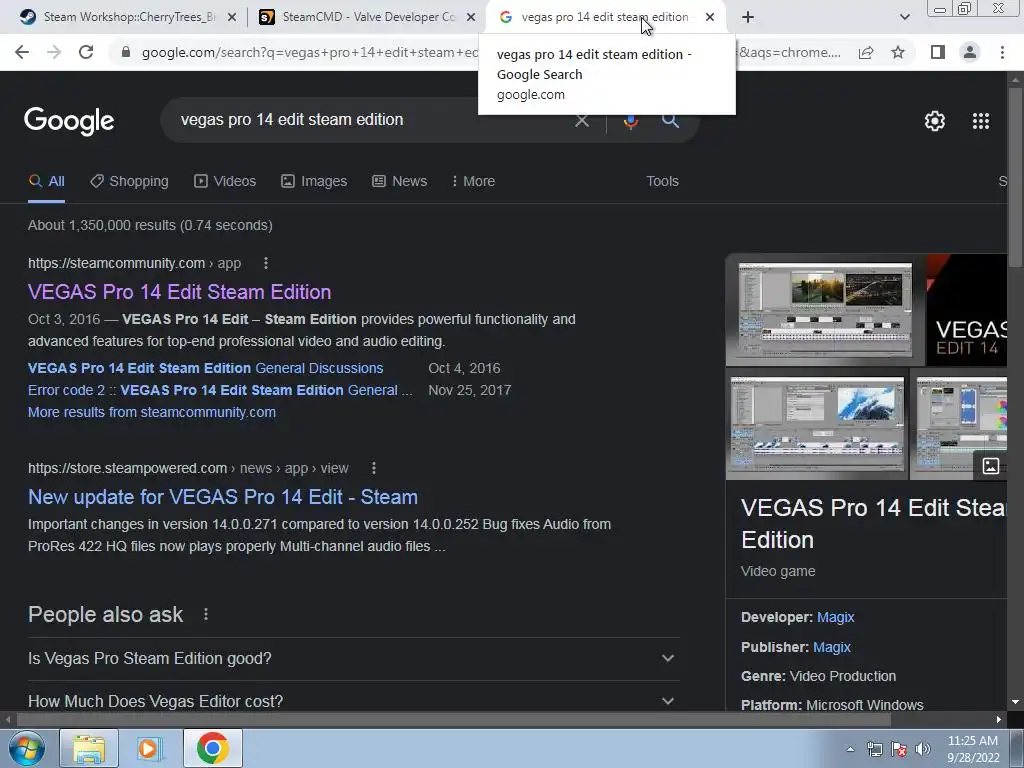
Task: Click More results from steamcommunity.com
Action: click(152, 413)
